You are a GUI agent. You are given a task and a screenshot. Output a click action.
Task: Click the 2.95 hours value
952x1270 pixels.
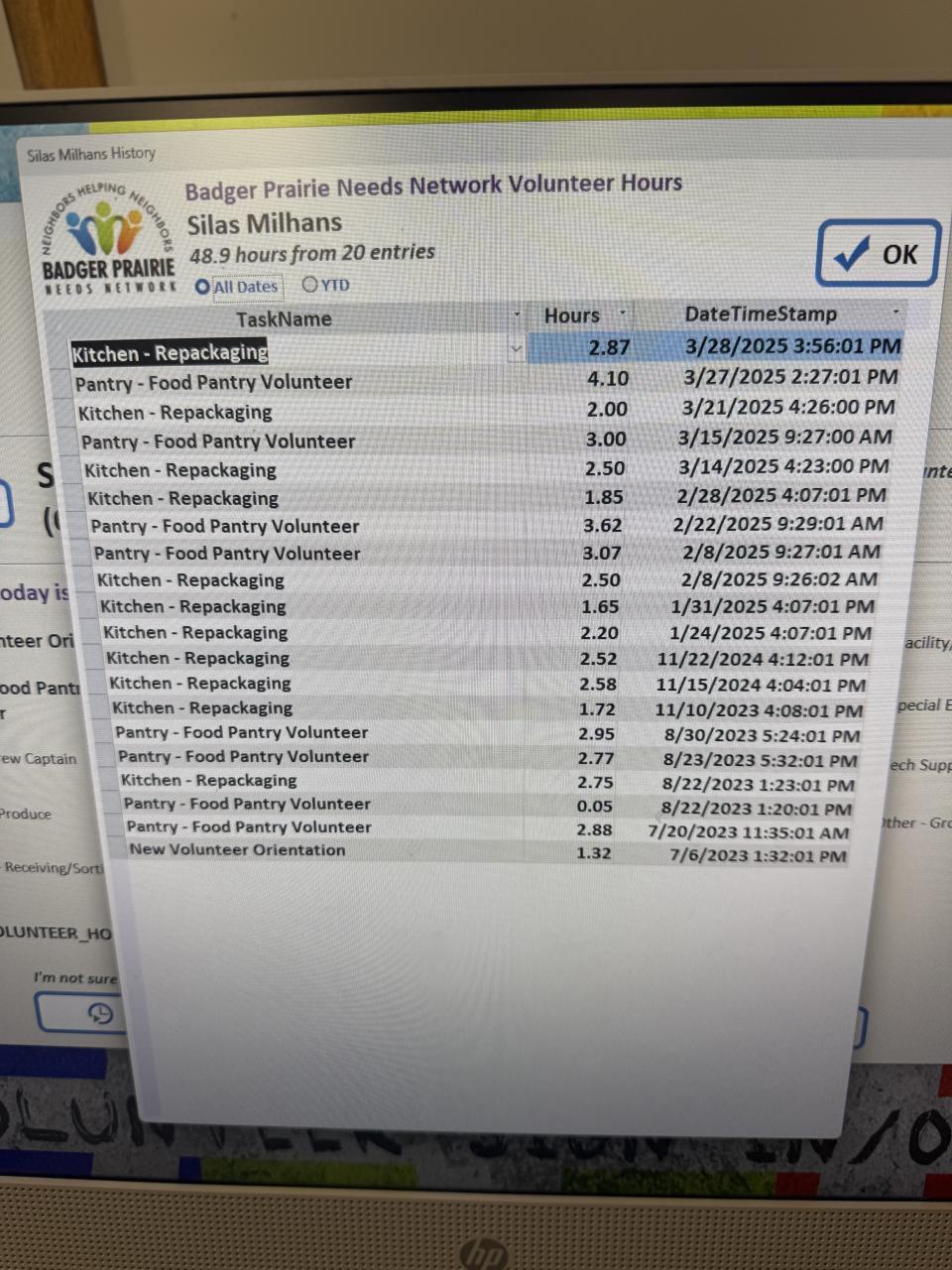[596, 734]
